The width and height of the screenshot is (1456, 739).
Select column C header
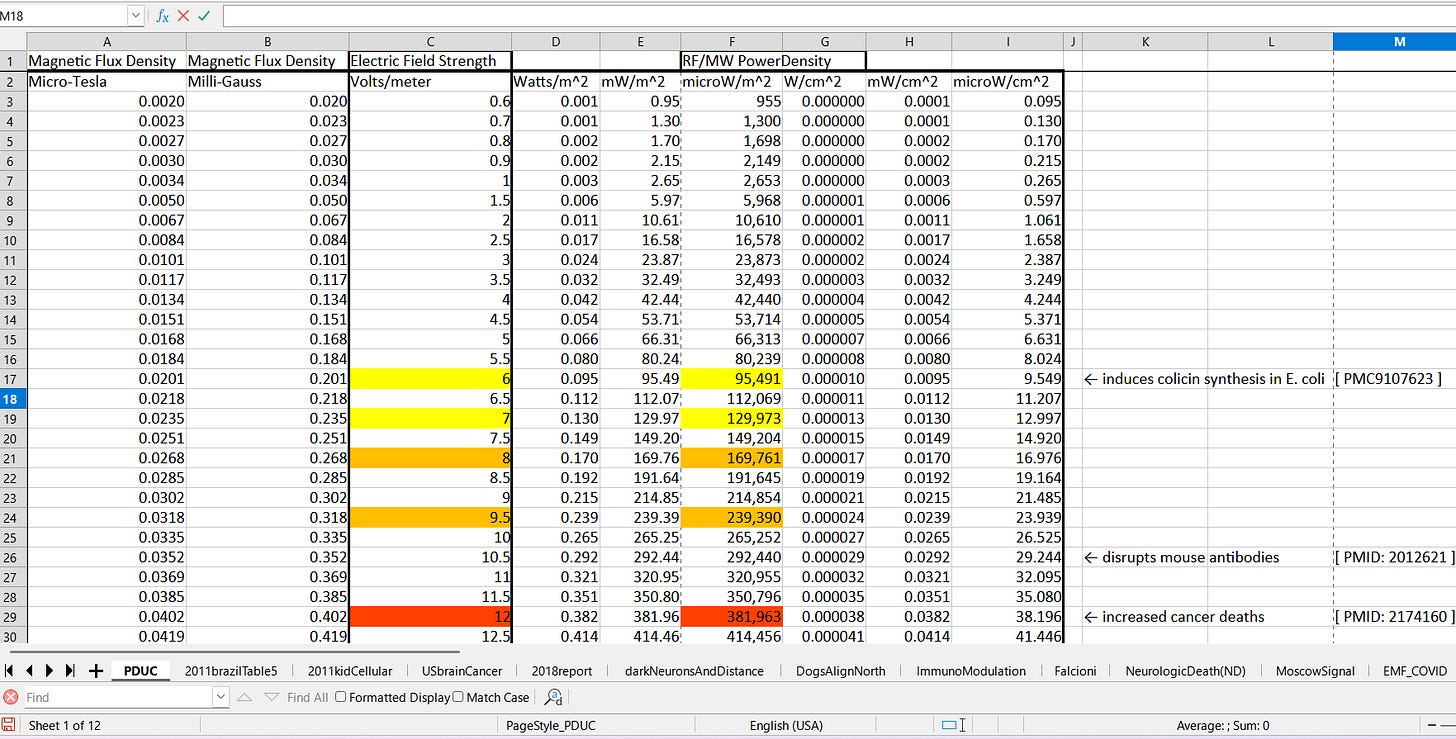430,41
